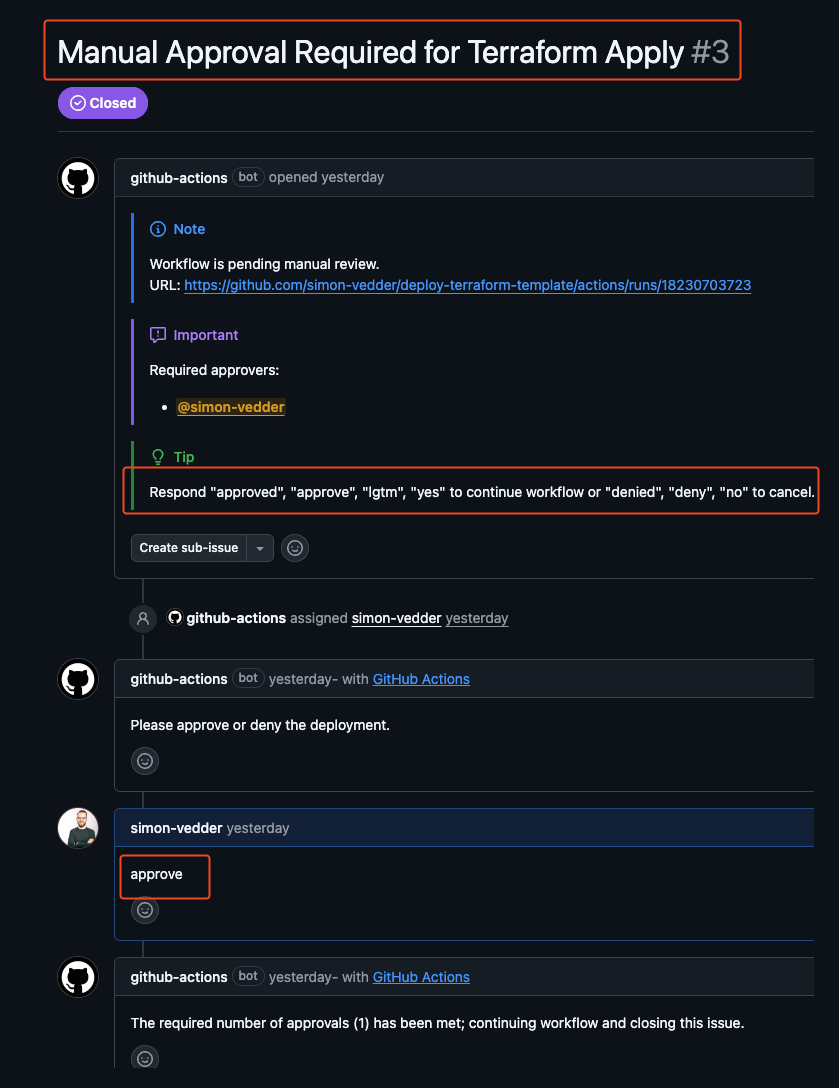Click the smiley reaction icon under the 'approve' comment
839x1088 pixels.
[x=144, y=910]
